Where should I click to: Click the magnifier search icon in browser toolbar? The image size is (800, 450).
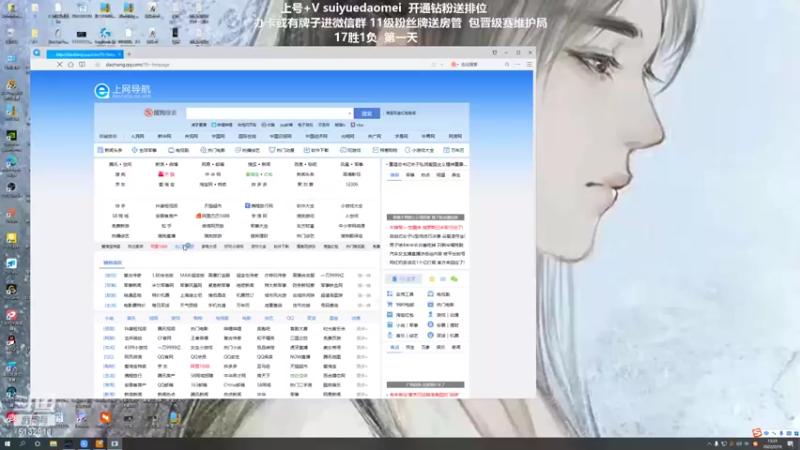(x=507, y=65)
